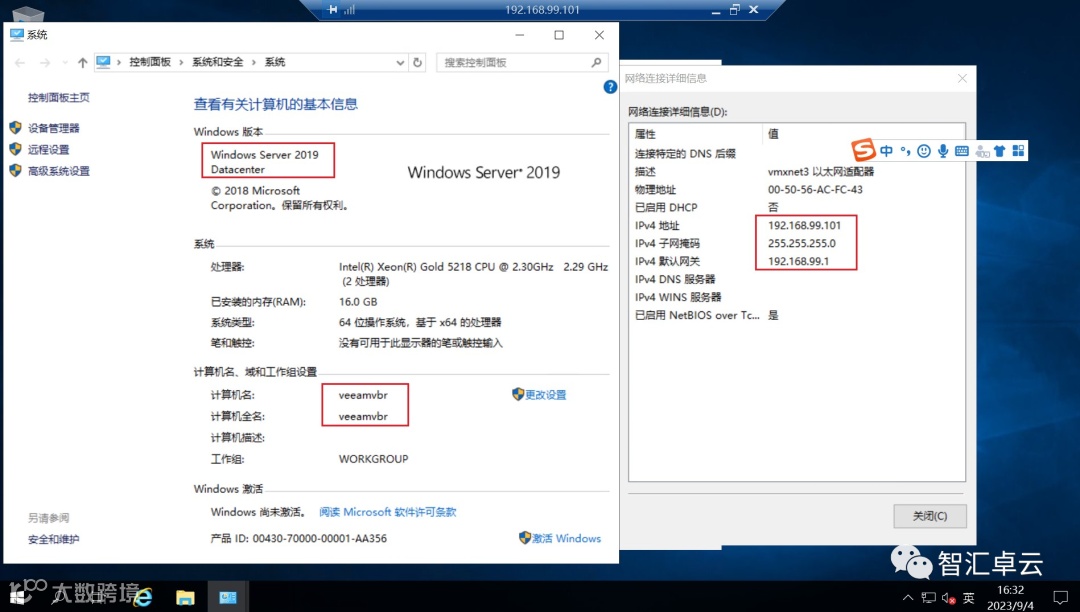The height and width of the screenshot is (612, 1080).
Task: Click the help question mark icon
Action: (610, 87)
